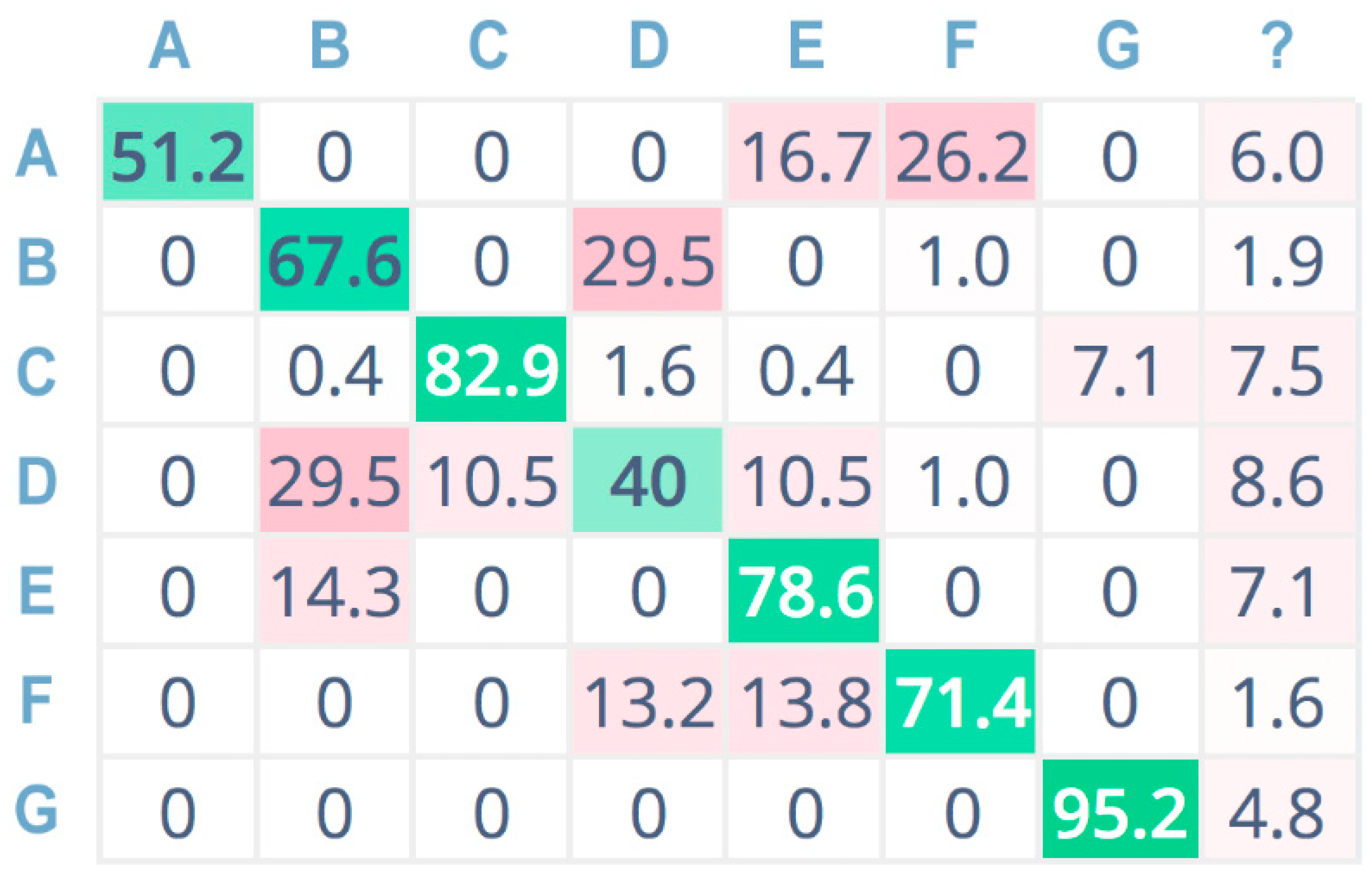Image resolution: width=1372 pixels, height=879 pixels.
Task: Select the 4.8 cell in row G
Action: (x=1276, y=811)
